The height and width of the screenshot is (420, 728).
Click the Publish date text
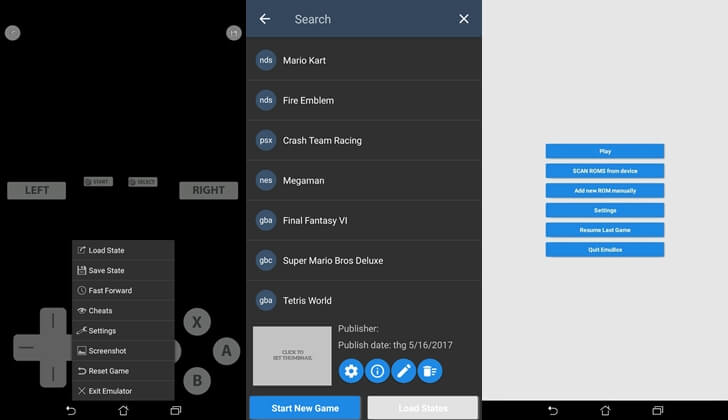coord(395,345)
